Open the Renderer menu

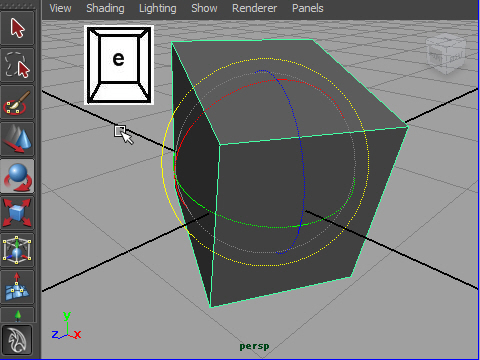tap(254, 8)
